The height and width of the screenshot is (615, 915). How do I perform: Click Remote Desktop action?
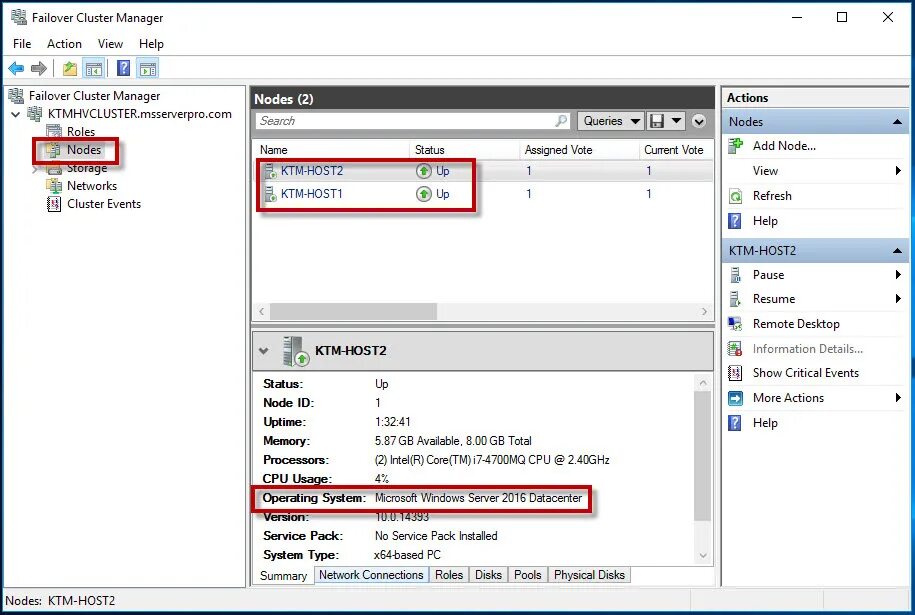tap(796, 324)
